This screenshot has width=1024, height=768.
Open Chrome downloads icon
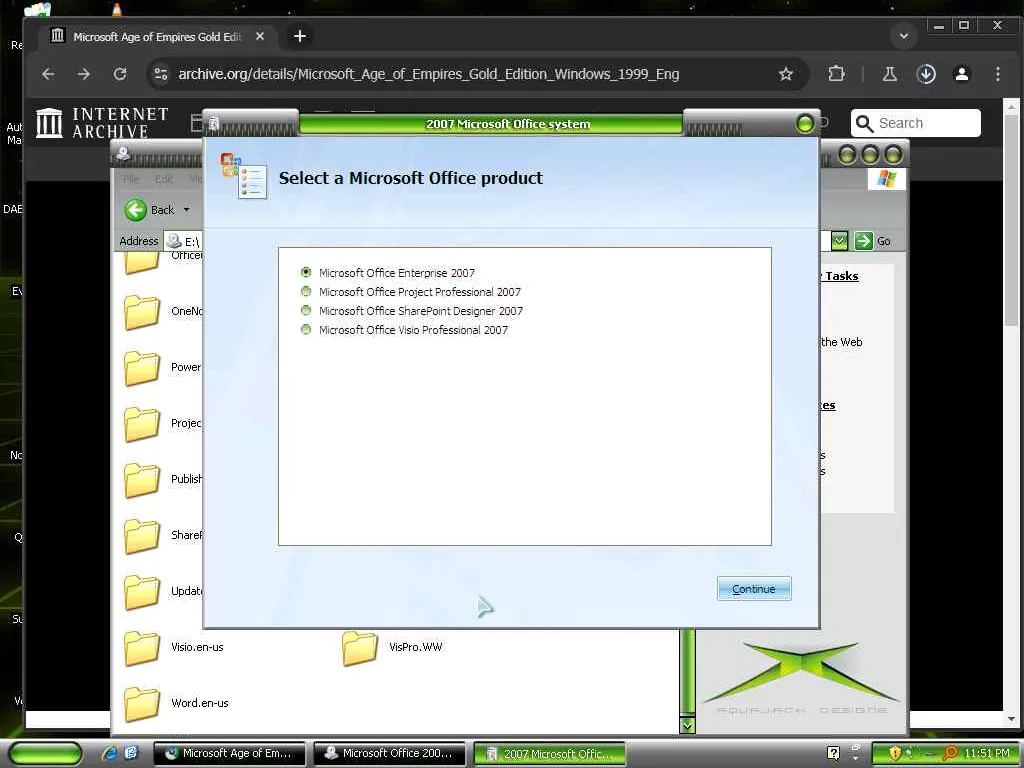click(926, 74)
